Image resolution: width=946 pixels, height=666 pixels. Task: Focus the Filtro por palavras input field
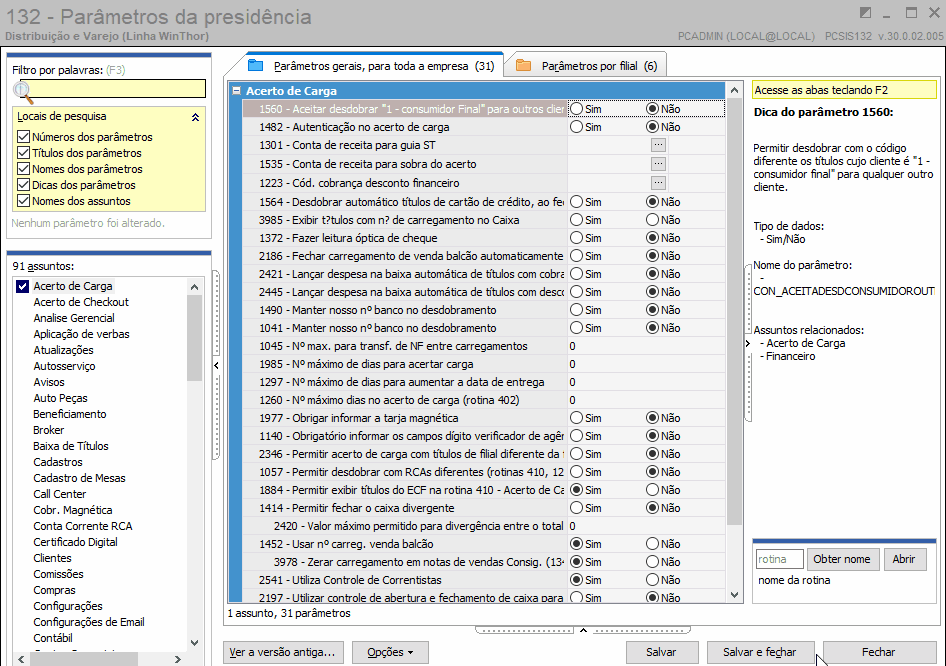115,89
